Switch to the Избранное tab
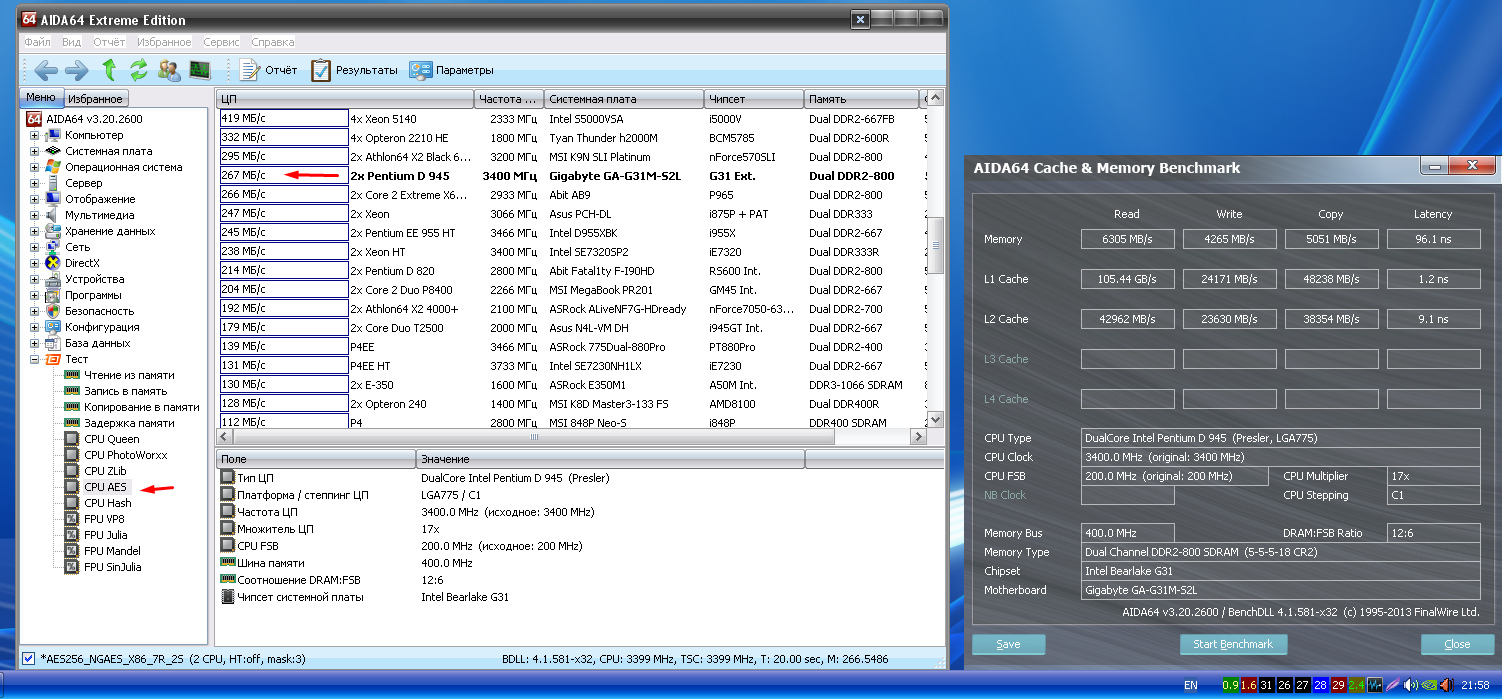This screenshot has width=1502, height=699. 97,99
